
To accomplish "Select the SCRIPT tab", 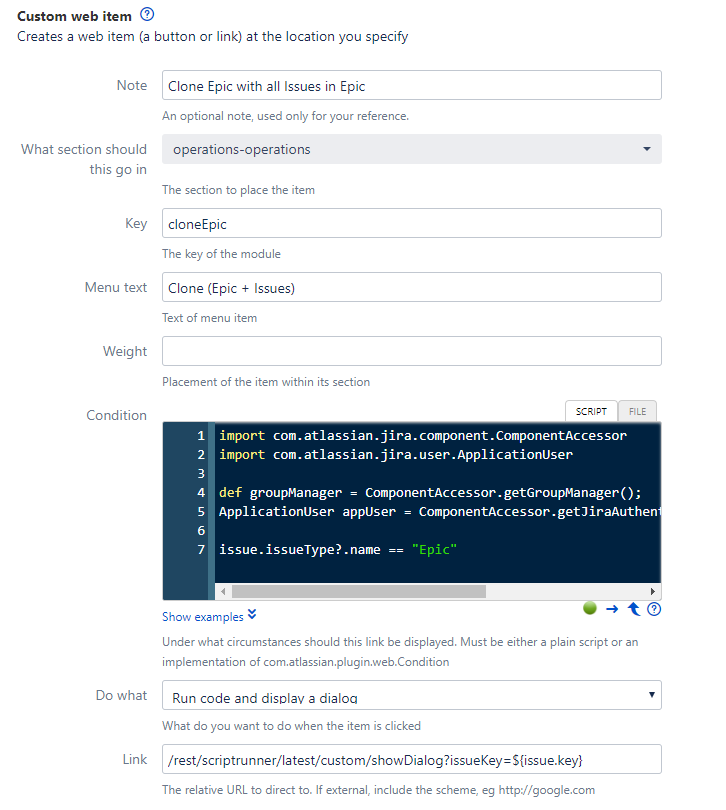I will click(x=590, y=411).
